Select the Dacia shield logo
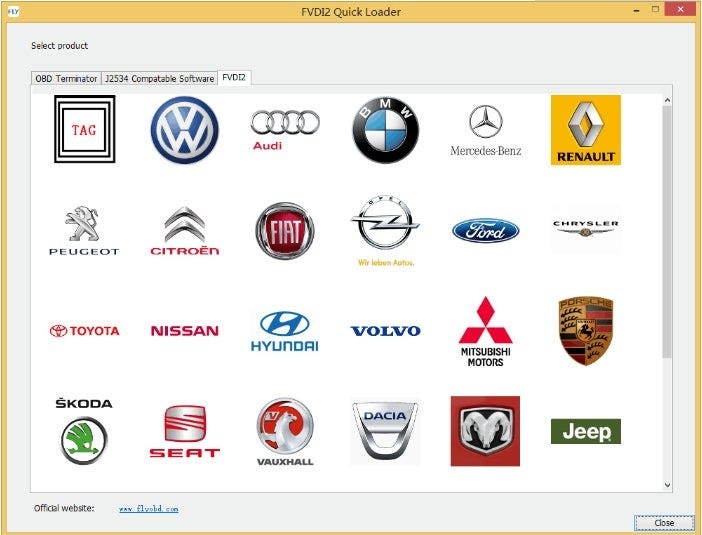This screenshot has width=702, height=535. click(385, 431)
